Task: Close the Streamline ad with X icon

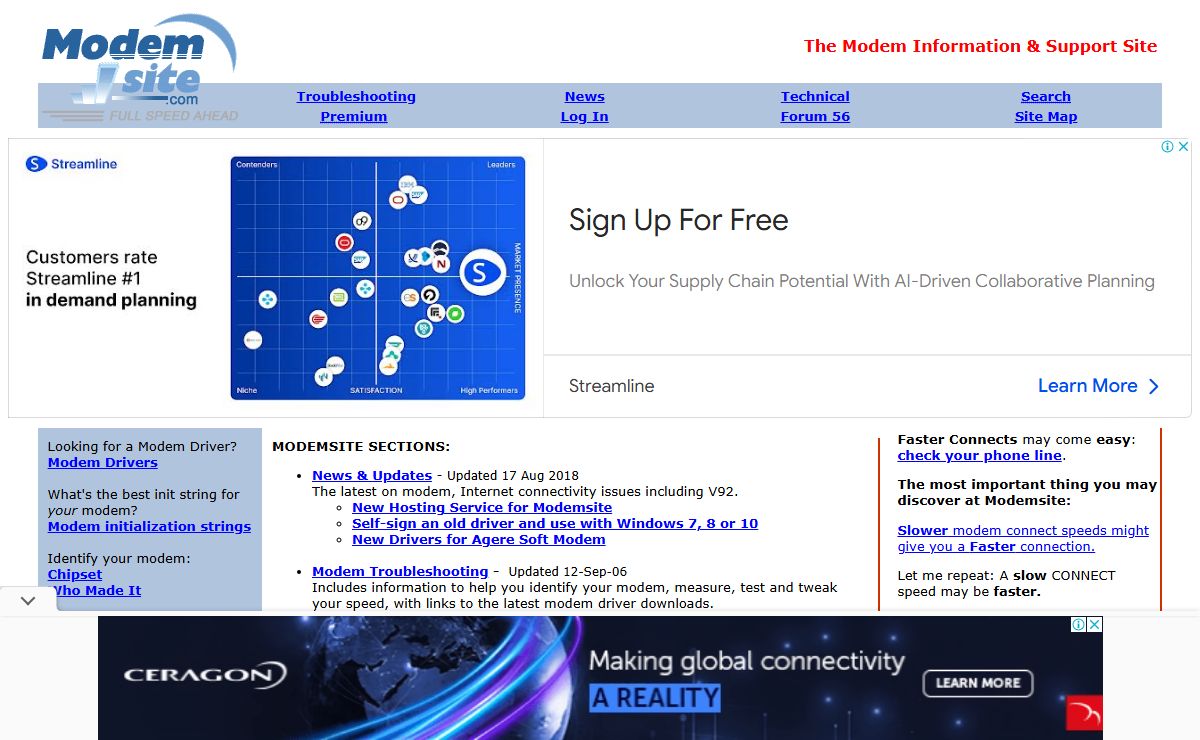Action: (1183, 147)
